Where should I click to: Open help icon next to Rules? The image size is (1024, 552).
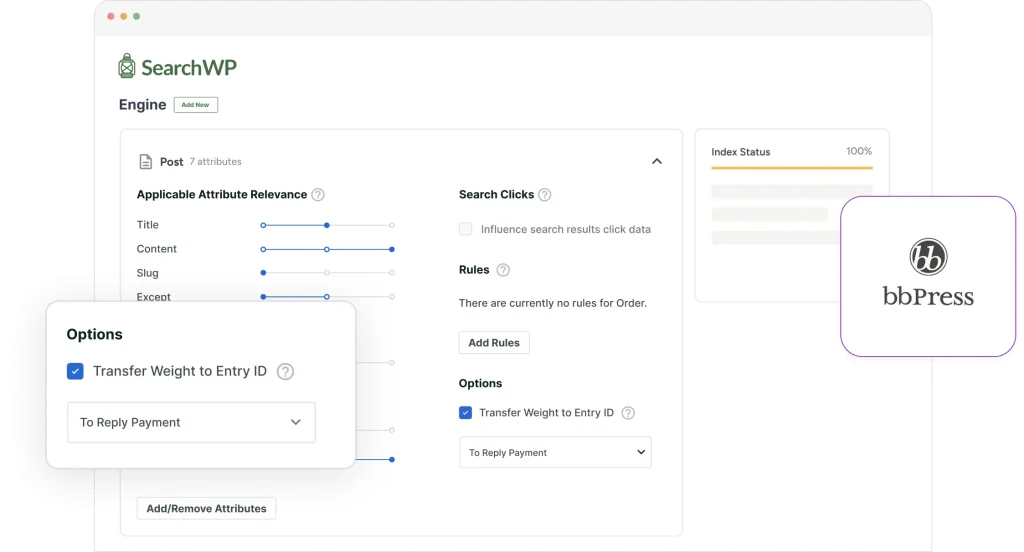[503, 270]
